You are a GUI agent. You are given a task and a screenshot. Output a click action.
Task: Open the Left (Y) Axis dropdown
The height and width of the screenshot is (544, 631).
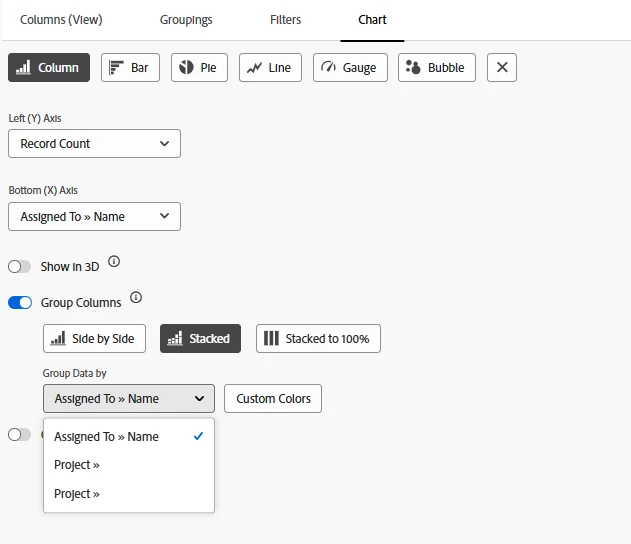94,144
